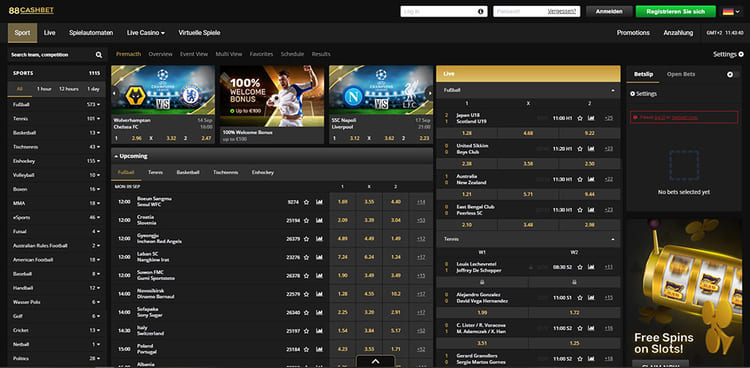The width and height of the screenshot is (750, 368).
Task: Open statistics chart for Japan U18 live match
Action: pos(591,118)
